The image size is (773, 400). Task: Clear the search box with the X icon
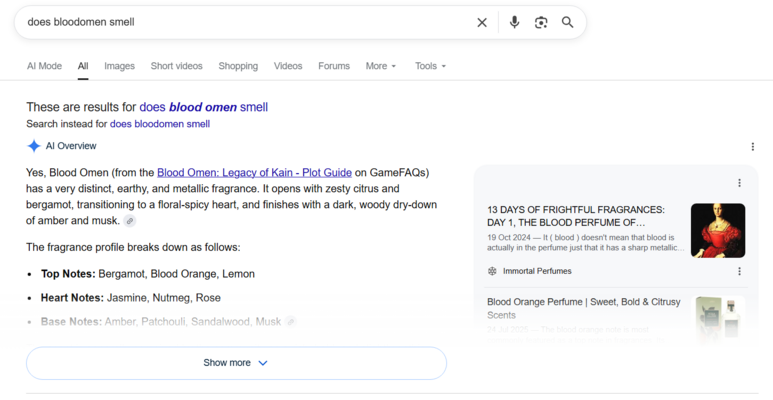click(x=482, y=23)
